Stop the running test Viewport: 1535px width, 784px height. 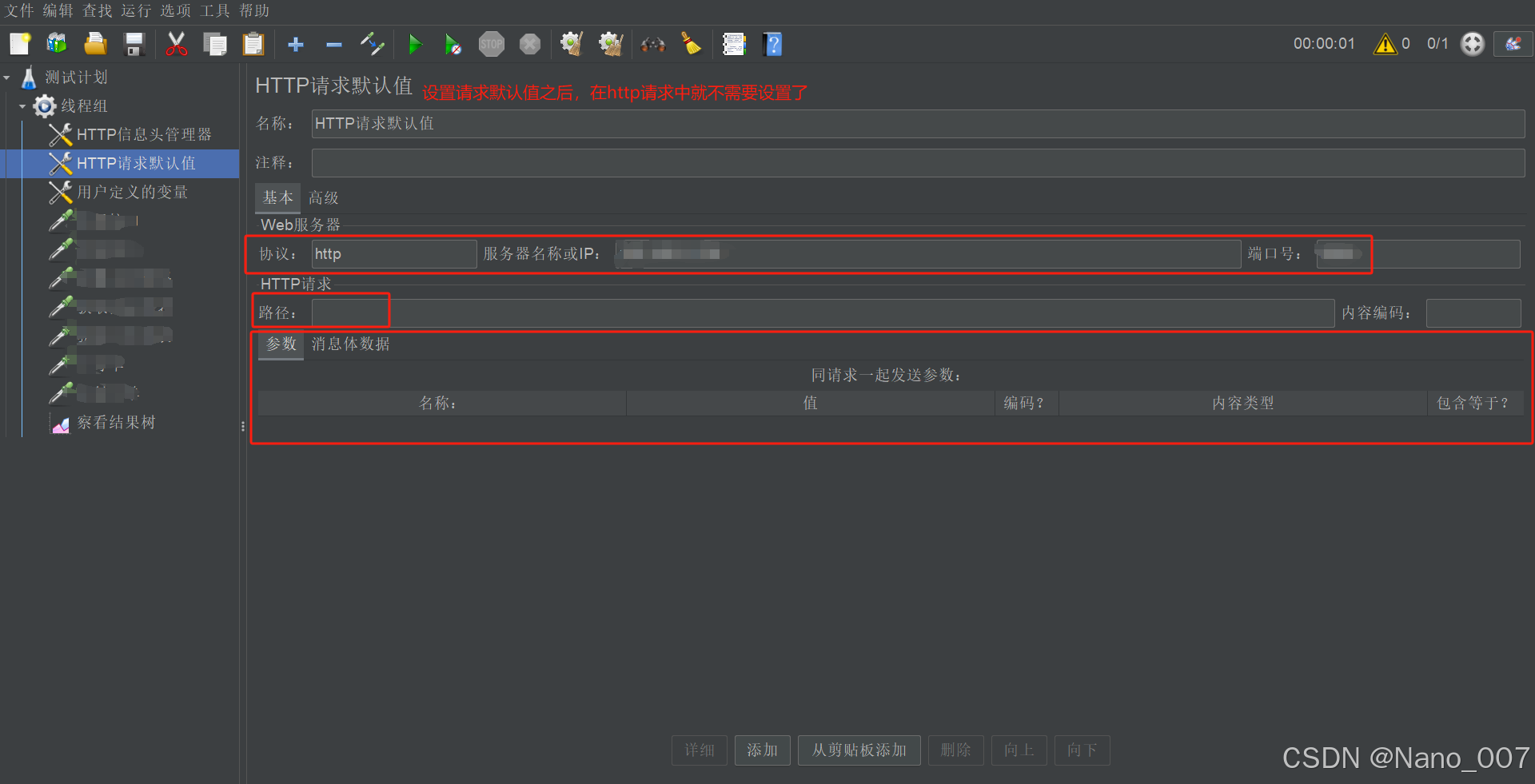[492, 44]
